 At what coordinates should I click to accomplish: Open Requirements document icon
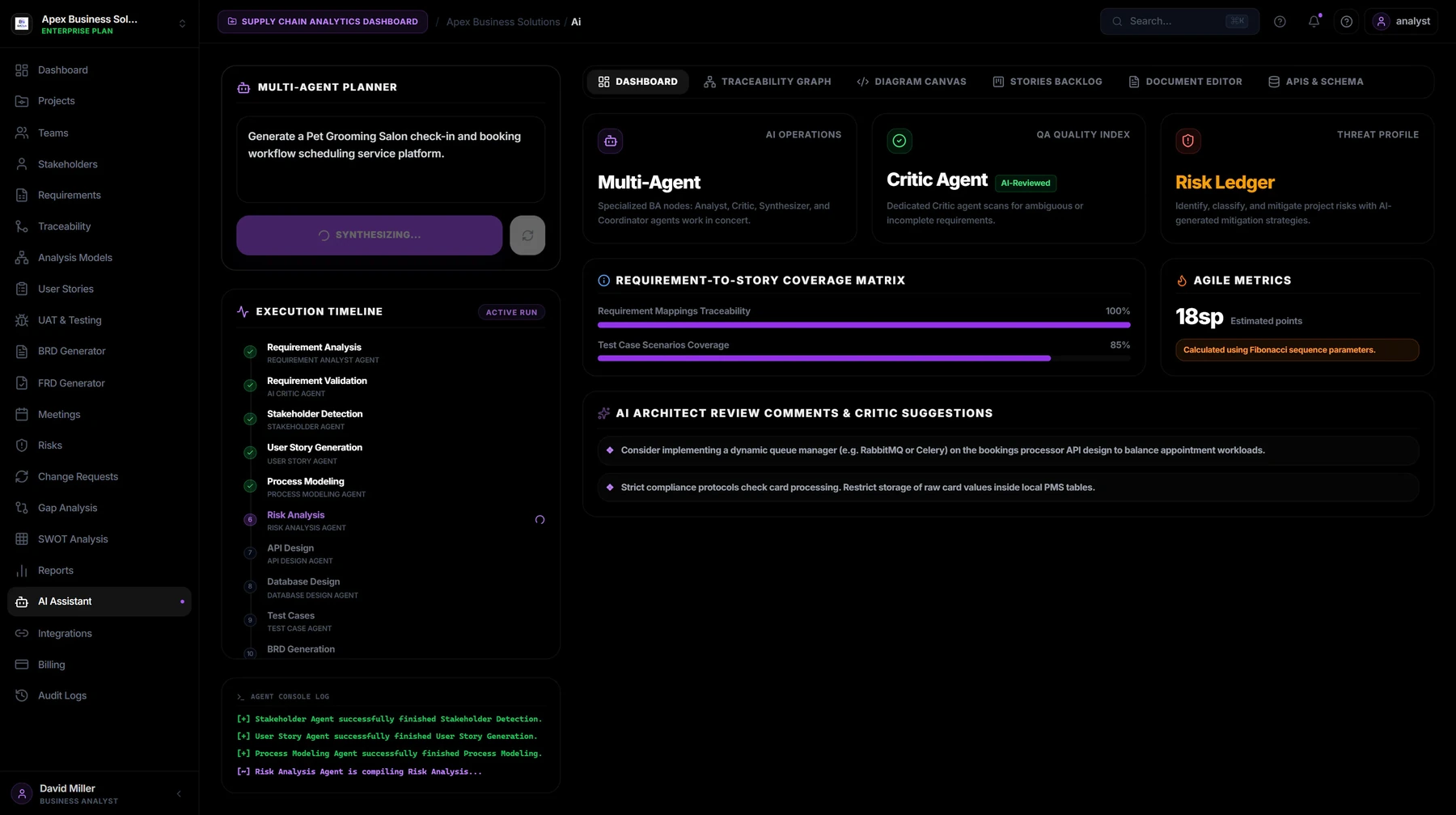pyautogui.click(x=22, y=195)
